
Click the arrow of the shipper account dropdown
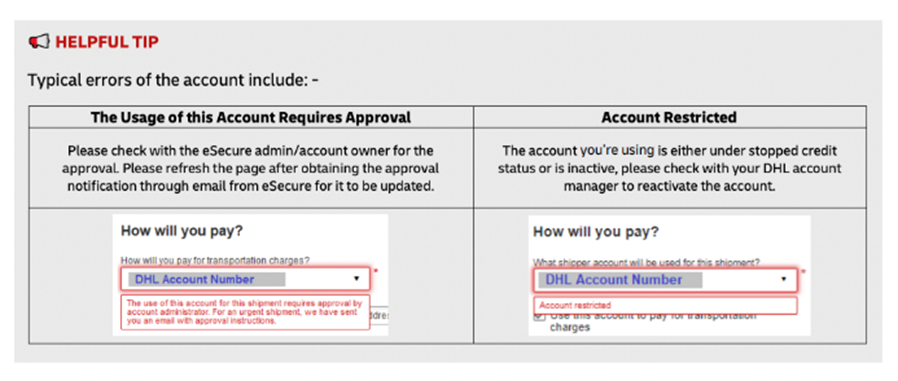pyautogui.click(x=783, y=280)
